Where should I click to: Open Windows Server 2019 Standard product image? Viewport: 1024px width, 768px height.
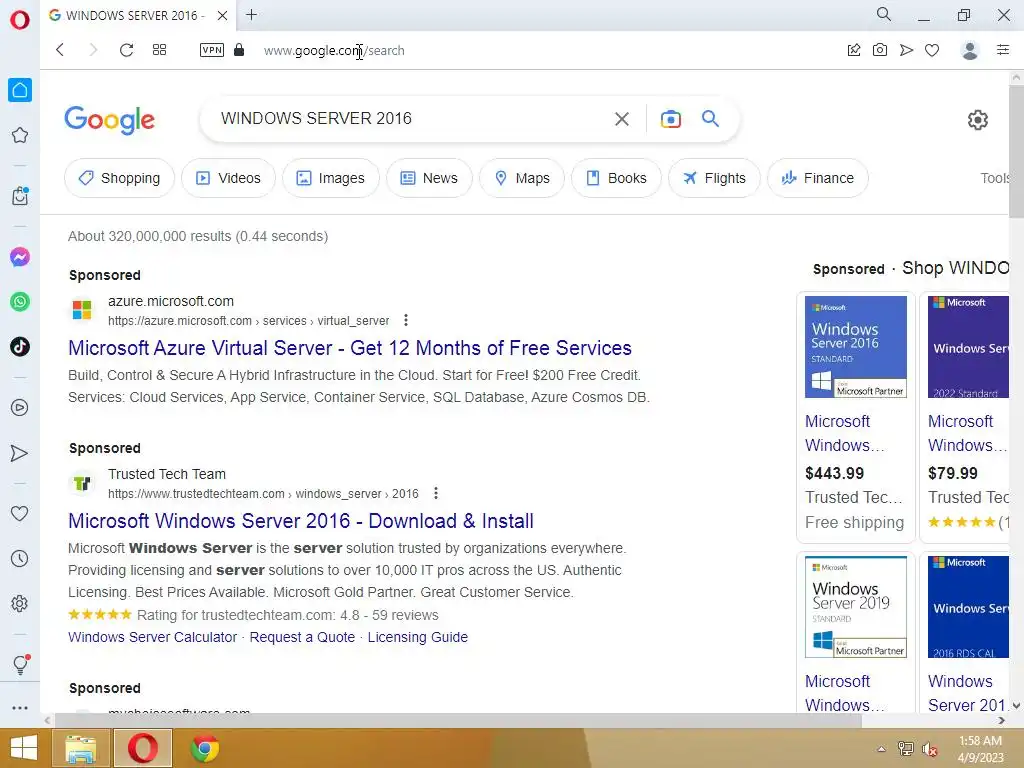856,607
